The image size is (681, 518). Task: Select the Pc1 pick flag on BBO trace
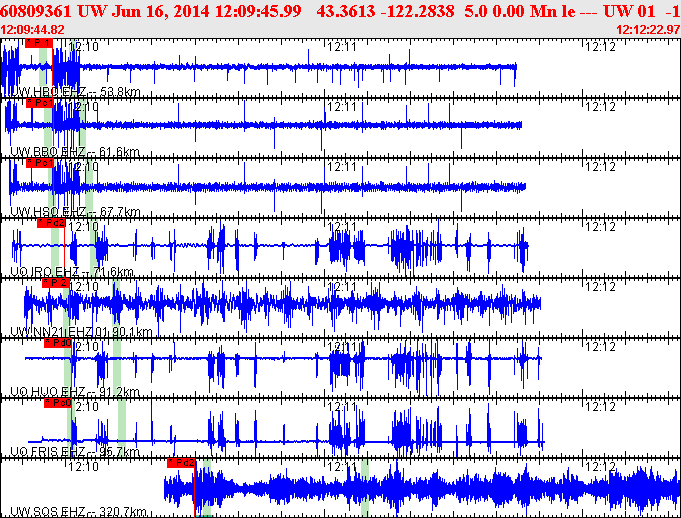(39, 103)
